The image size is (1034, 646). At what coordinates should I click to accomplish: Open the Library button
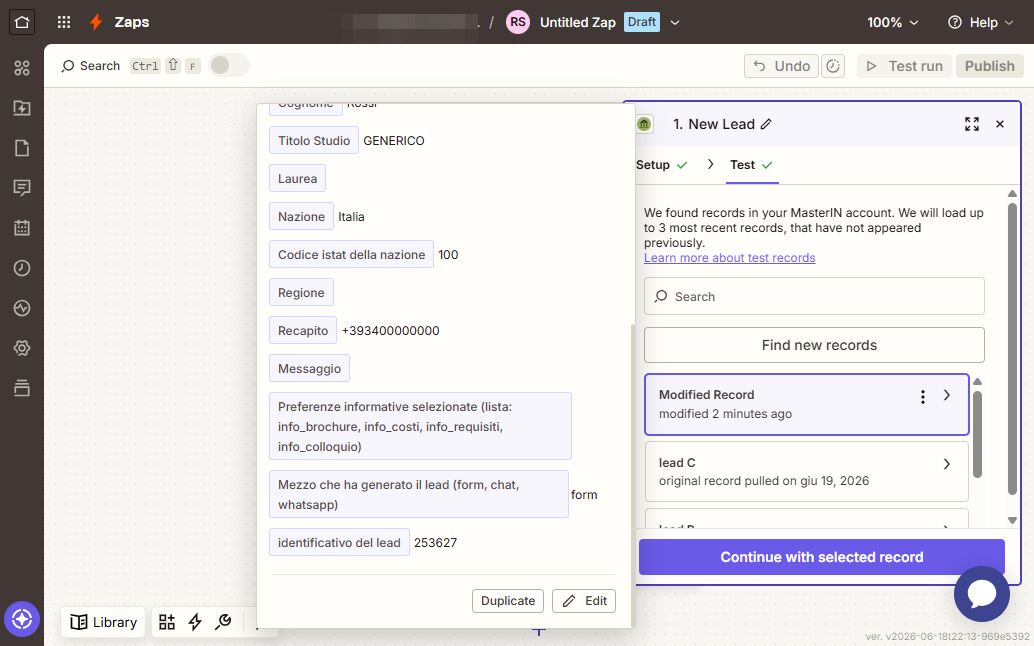104,622
